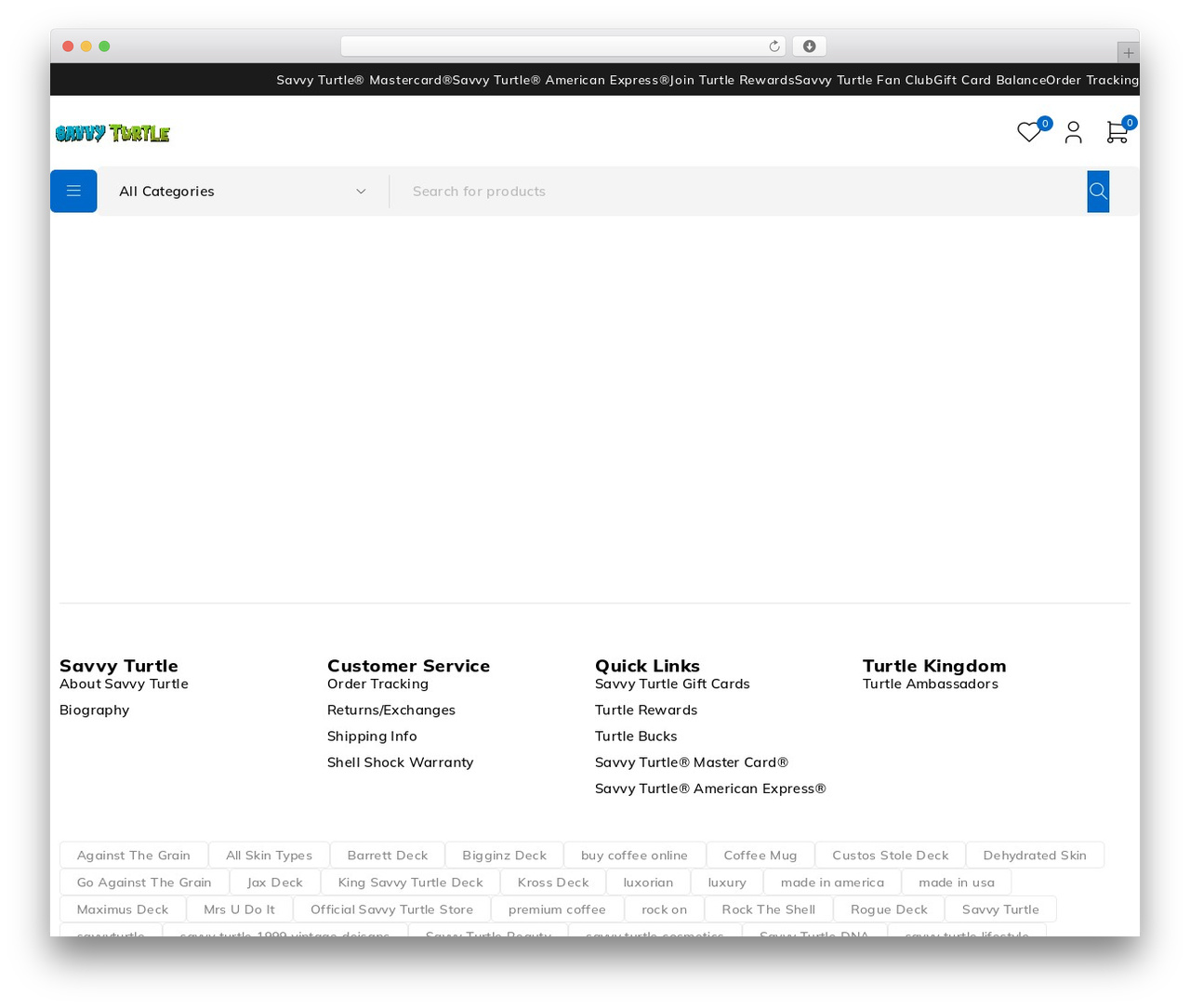Open the Biography footer link

(95, 710)
